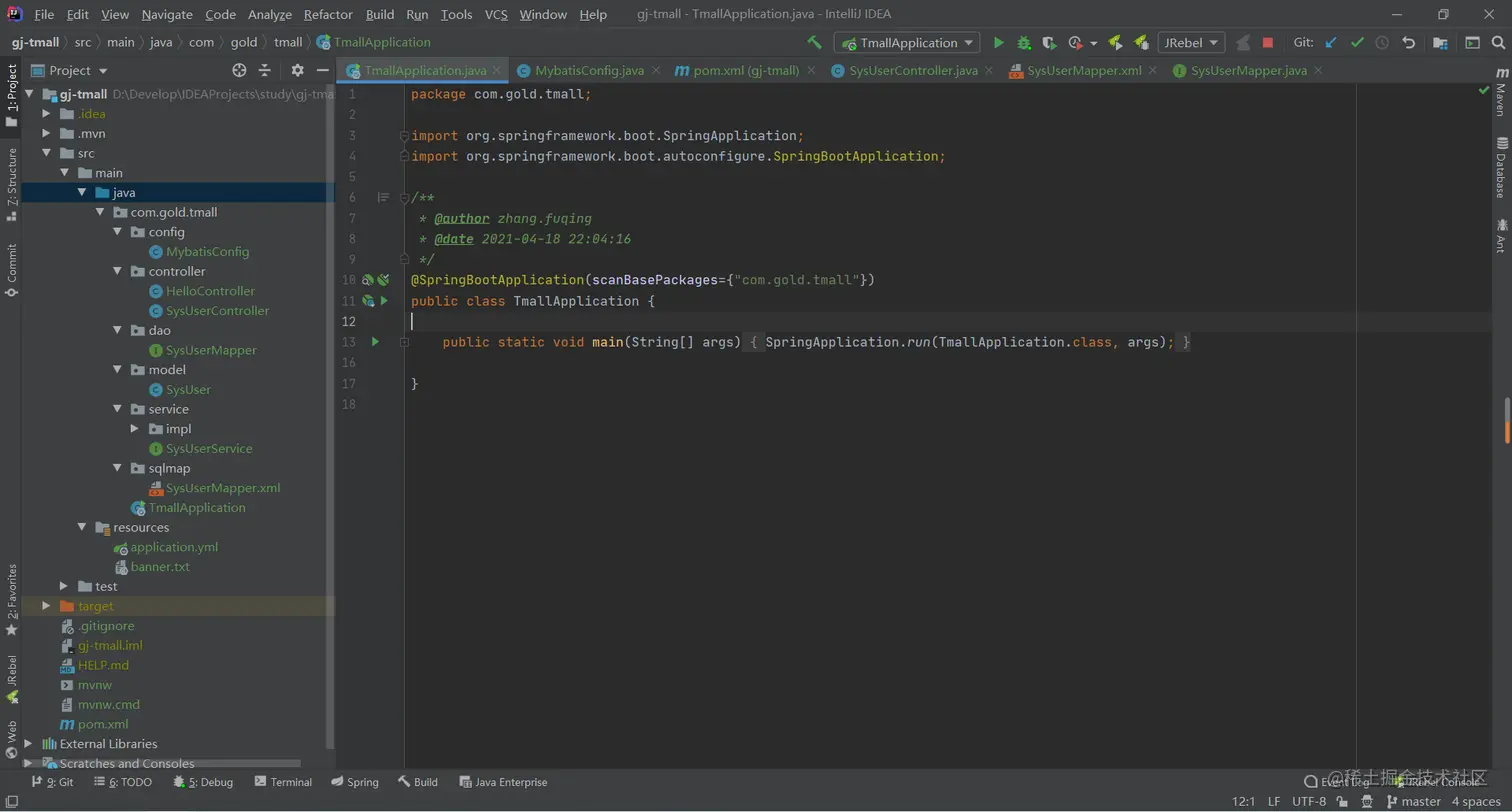Toggle JRebel tool window on left
Viewport: 1512px width, 812px height.
click(12, 680)
